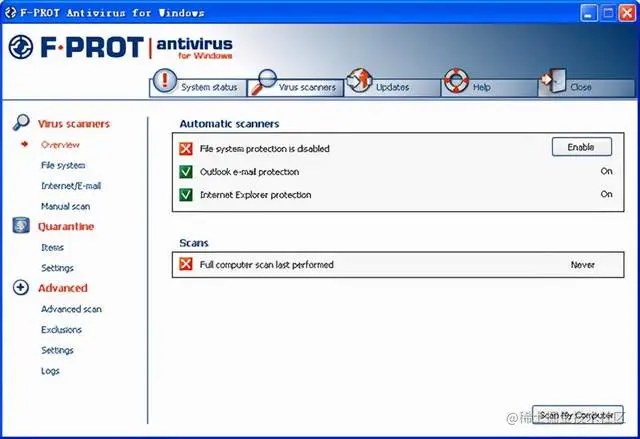
Task: Click the Quarantine icon in the sidebar
Action: (21, 225)
